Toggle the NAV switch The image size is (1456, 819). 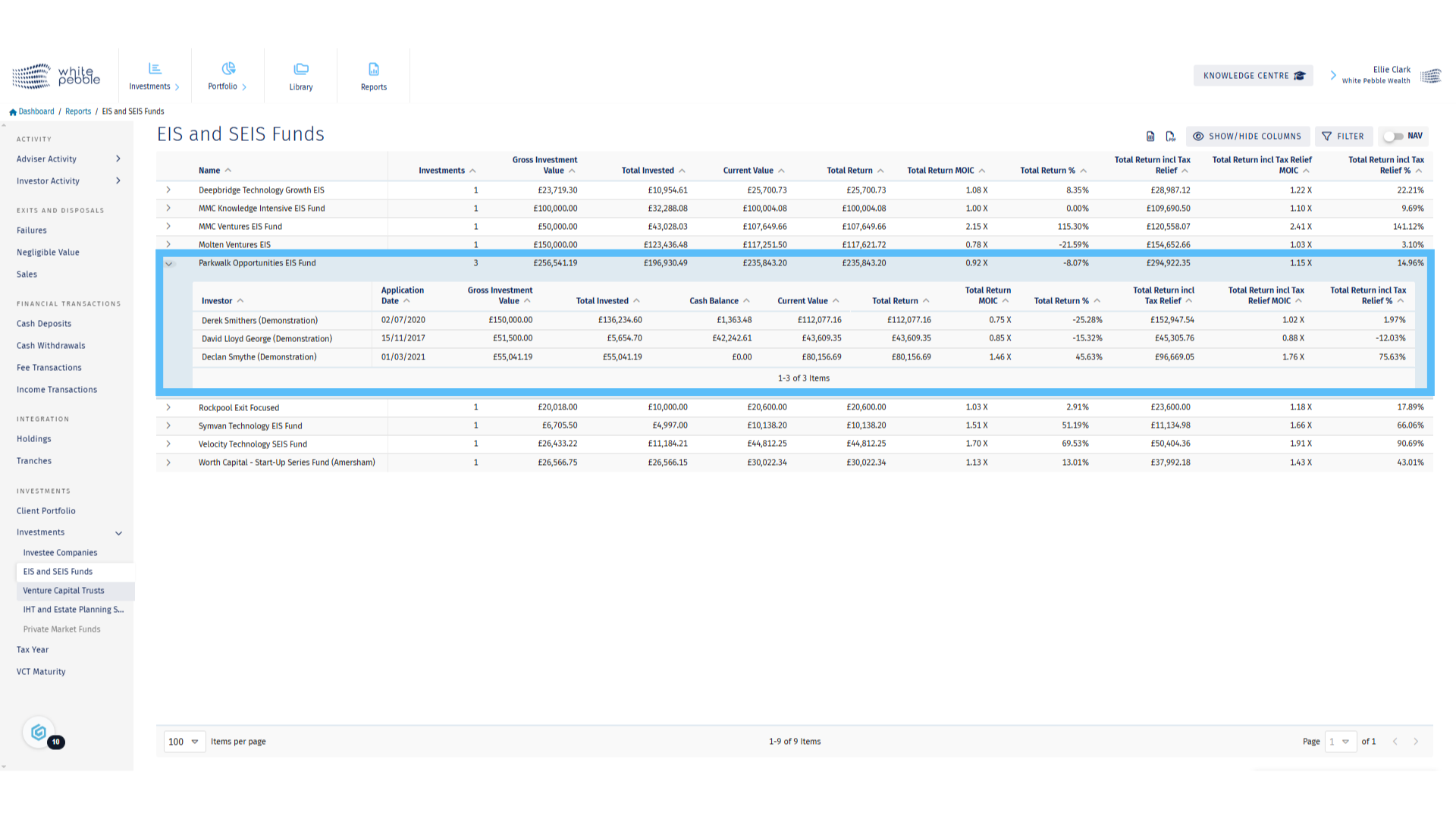tap(1393, 136)
